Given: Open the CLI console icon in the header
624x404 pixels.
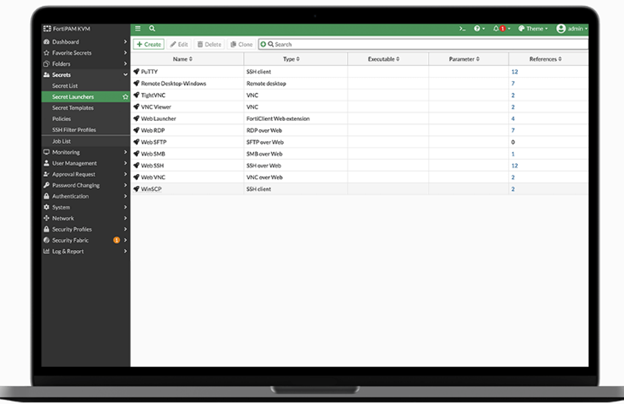Looking at the screenshot, I should pos(462,29).
